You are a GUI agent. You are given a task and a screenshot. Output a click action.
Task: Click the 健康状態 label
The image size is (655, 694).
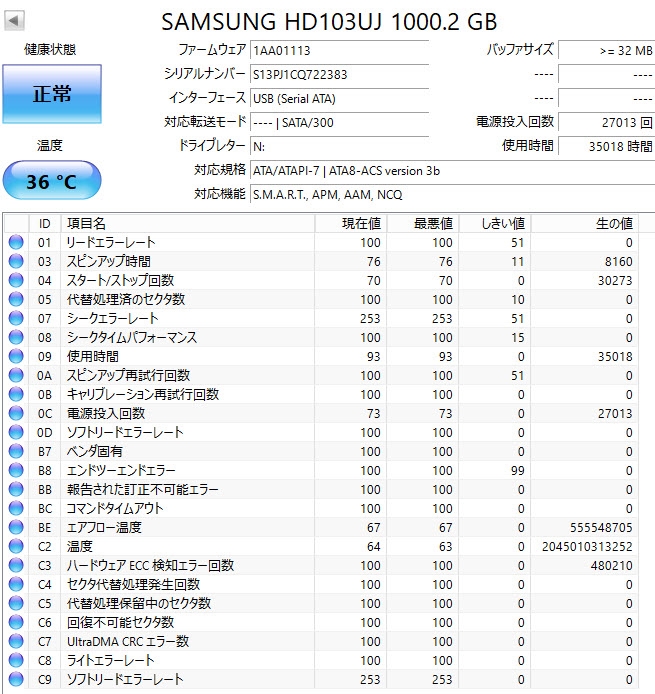point(50,49)
